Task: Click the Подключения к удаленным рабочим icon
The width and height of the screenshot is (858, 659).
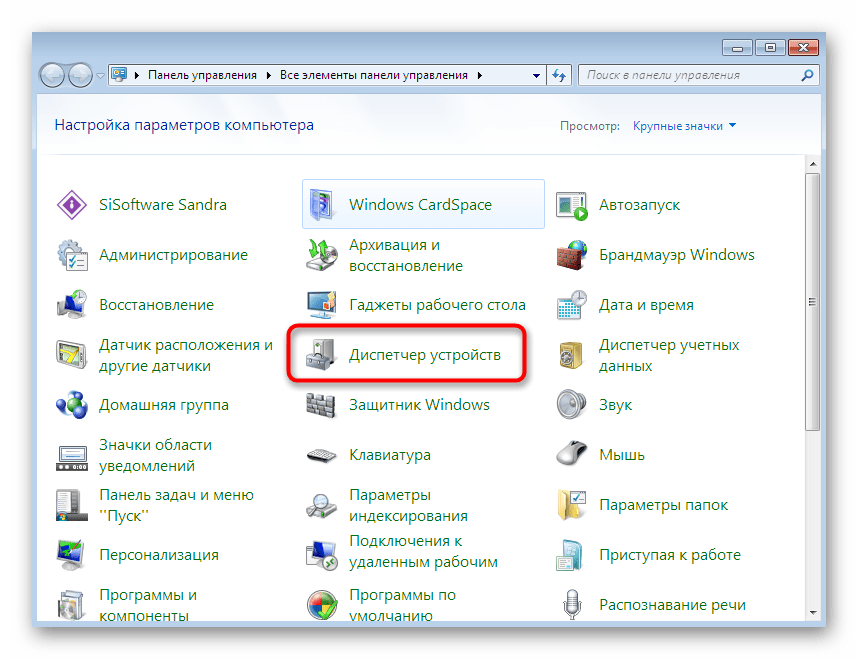Action: [x=322, y=555]
